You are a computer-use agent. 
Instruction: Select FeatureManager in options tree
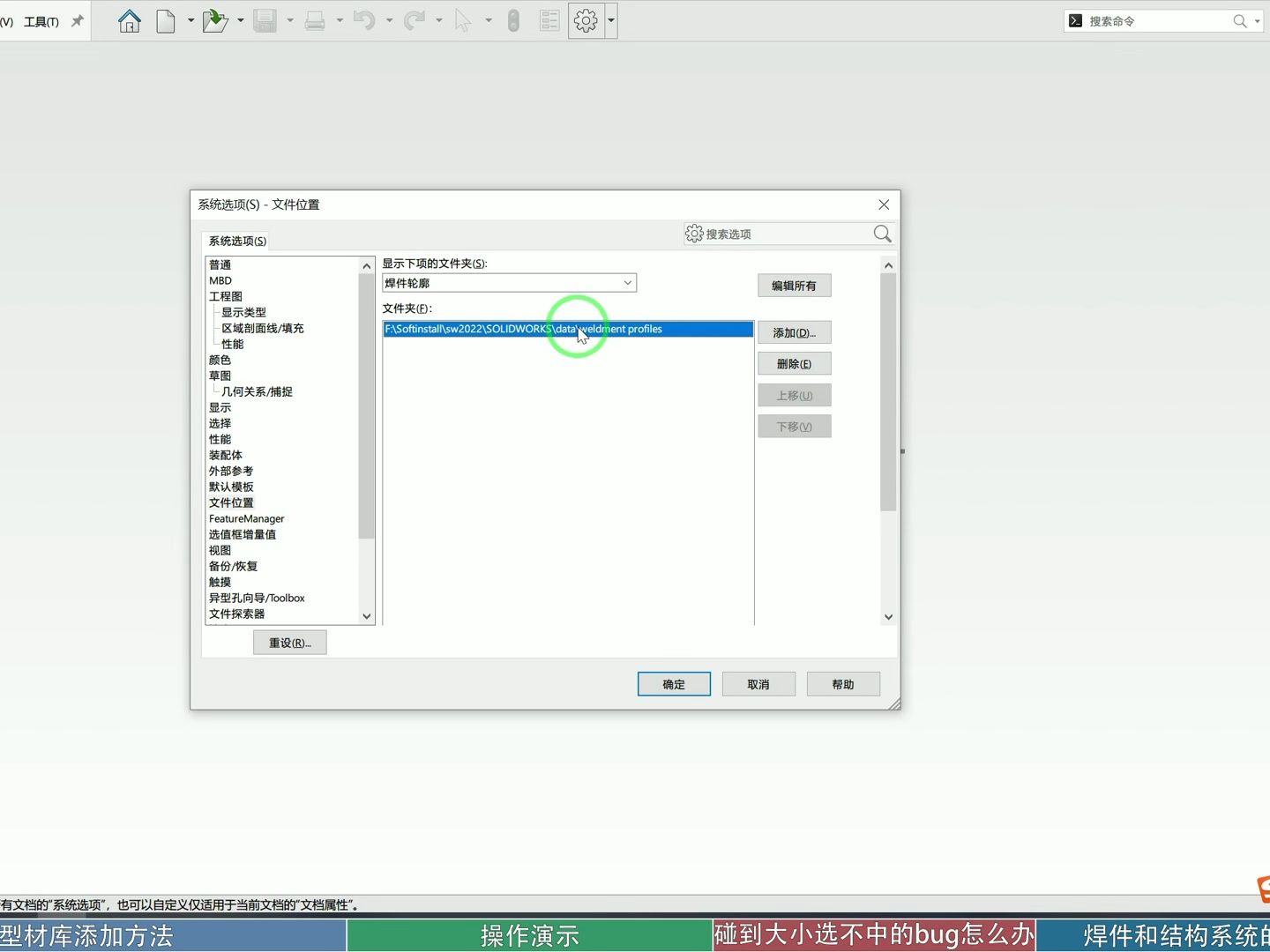247,518
